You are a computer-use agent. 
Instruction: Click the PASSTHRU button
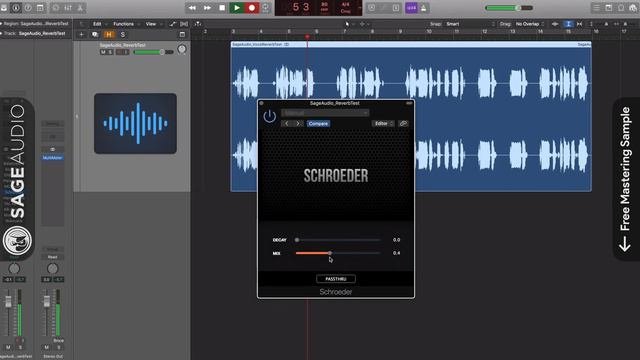point(336,279)
